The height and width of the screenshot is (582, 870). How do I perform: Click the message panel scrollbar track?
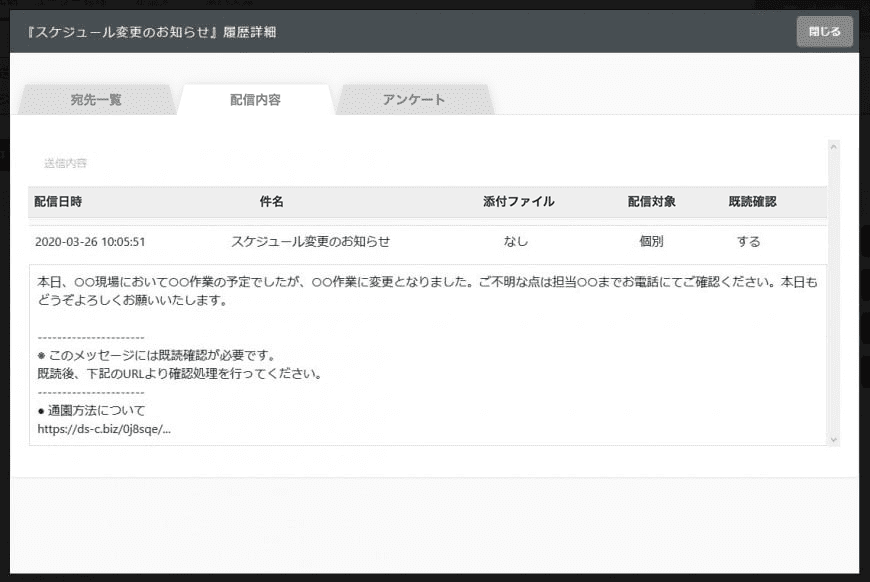coord(833,293)
